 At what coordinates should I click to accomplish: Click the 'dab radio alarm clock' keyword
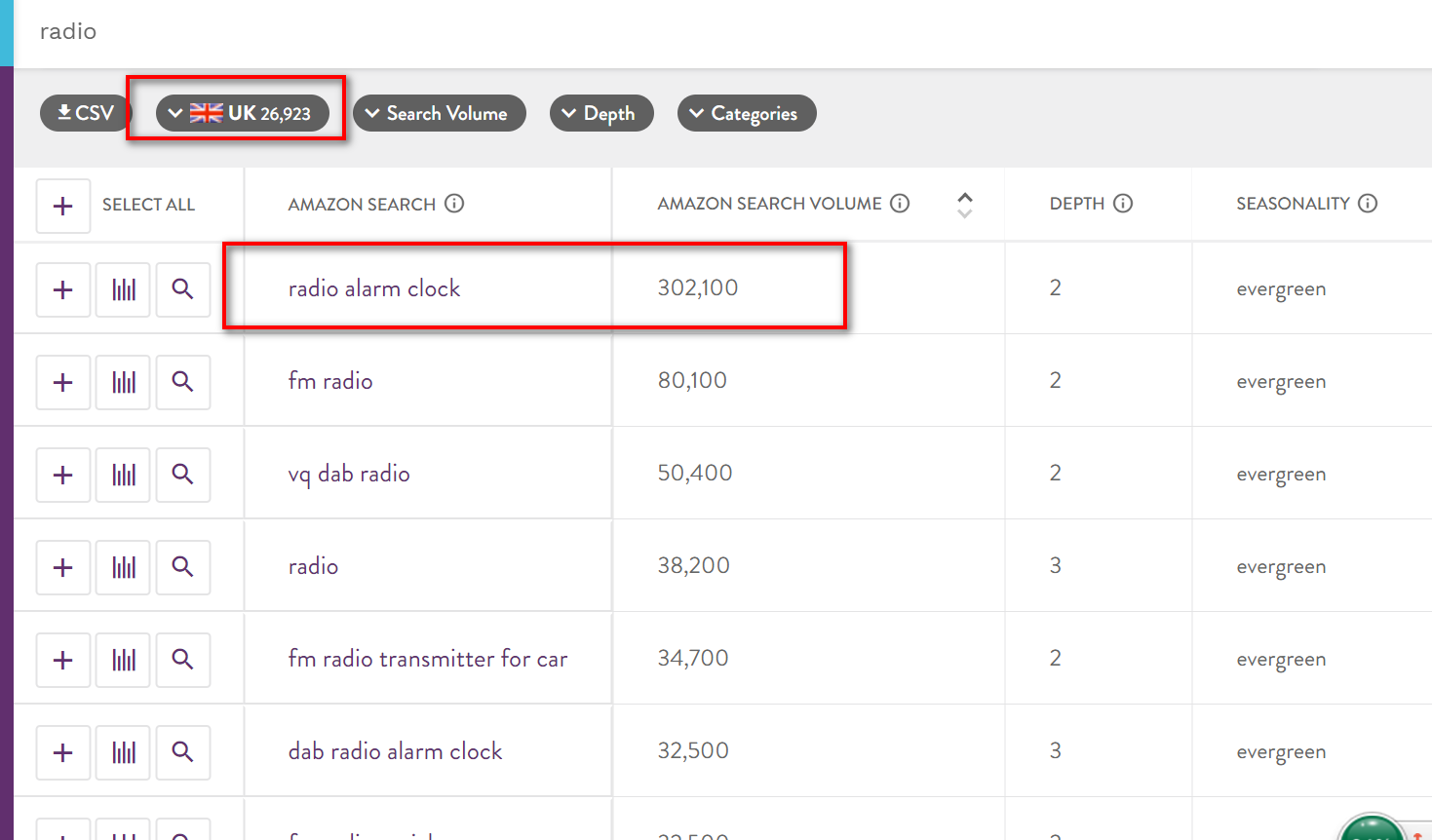(x=396, y=751)
